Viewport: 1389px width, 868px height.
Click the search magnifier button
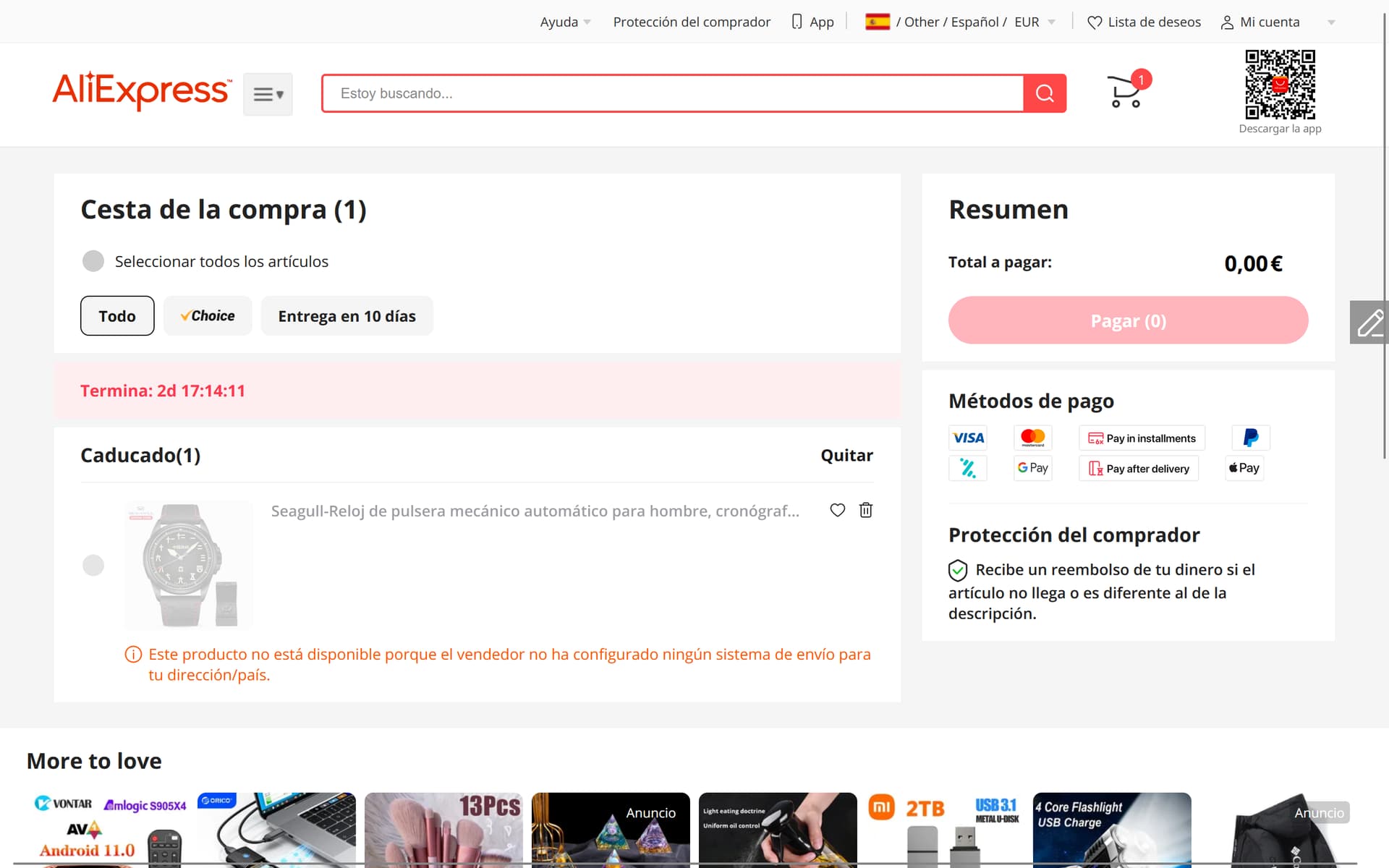(1045, 93)
